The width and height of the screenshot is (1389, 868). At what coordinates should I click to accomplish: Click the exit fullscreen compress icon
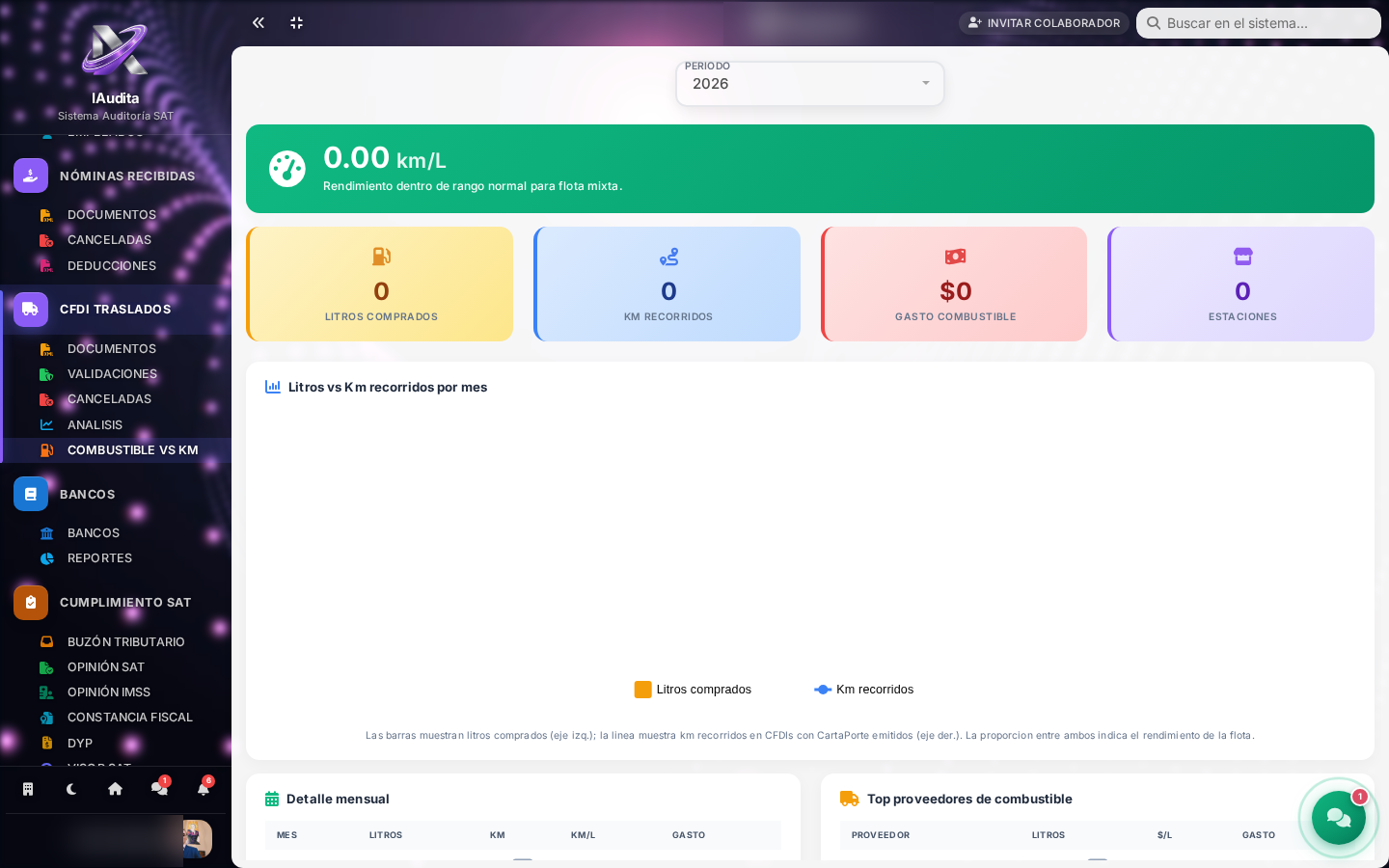pos(297,22)
